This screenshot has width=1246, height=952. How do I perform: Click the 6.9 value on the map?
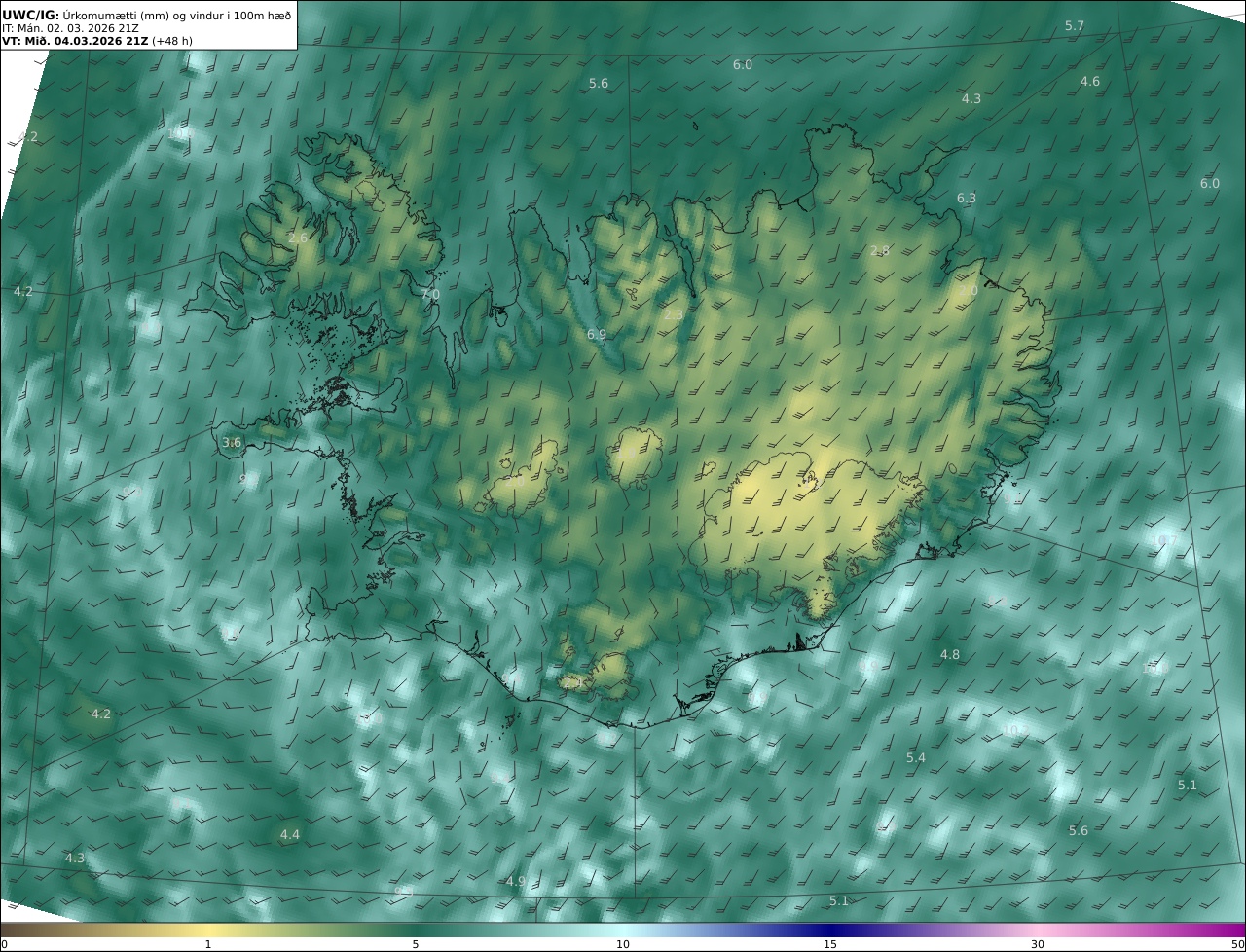597,335
